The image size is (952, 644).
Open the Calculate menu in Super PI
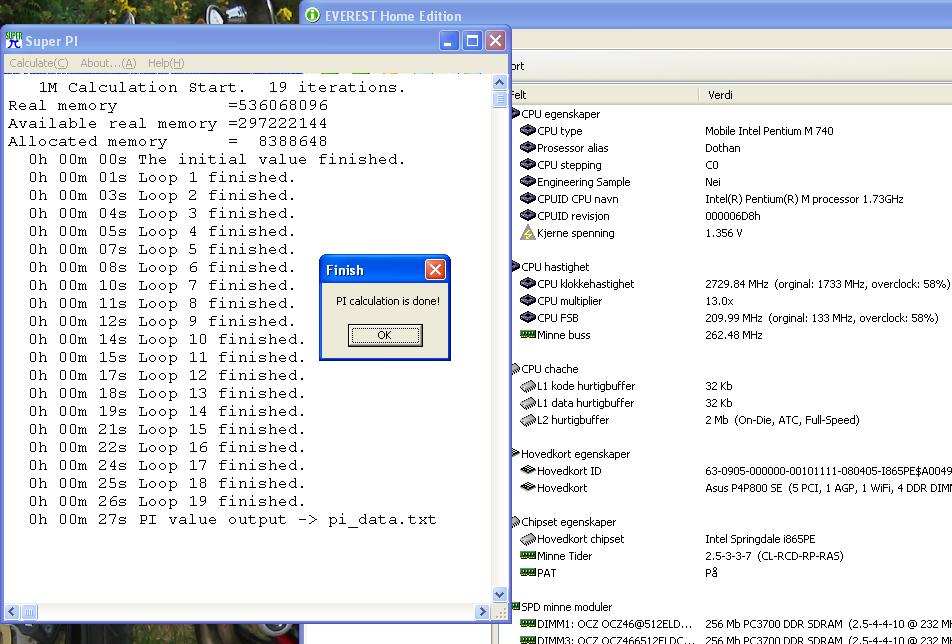click(x=39, y=63)
